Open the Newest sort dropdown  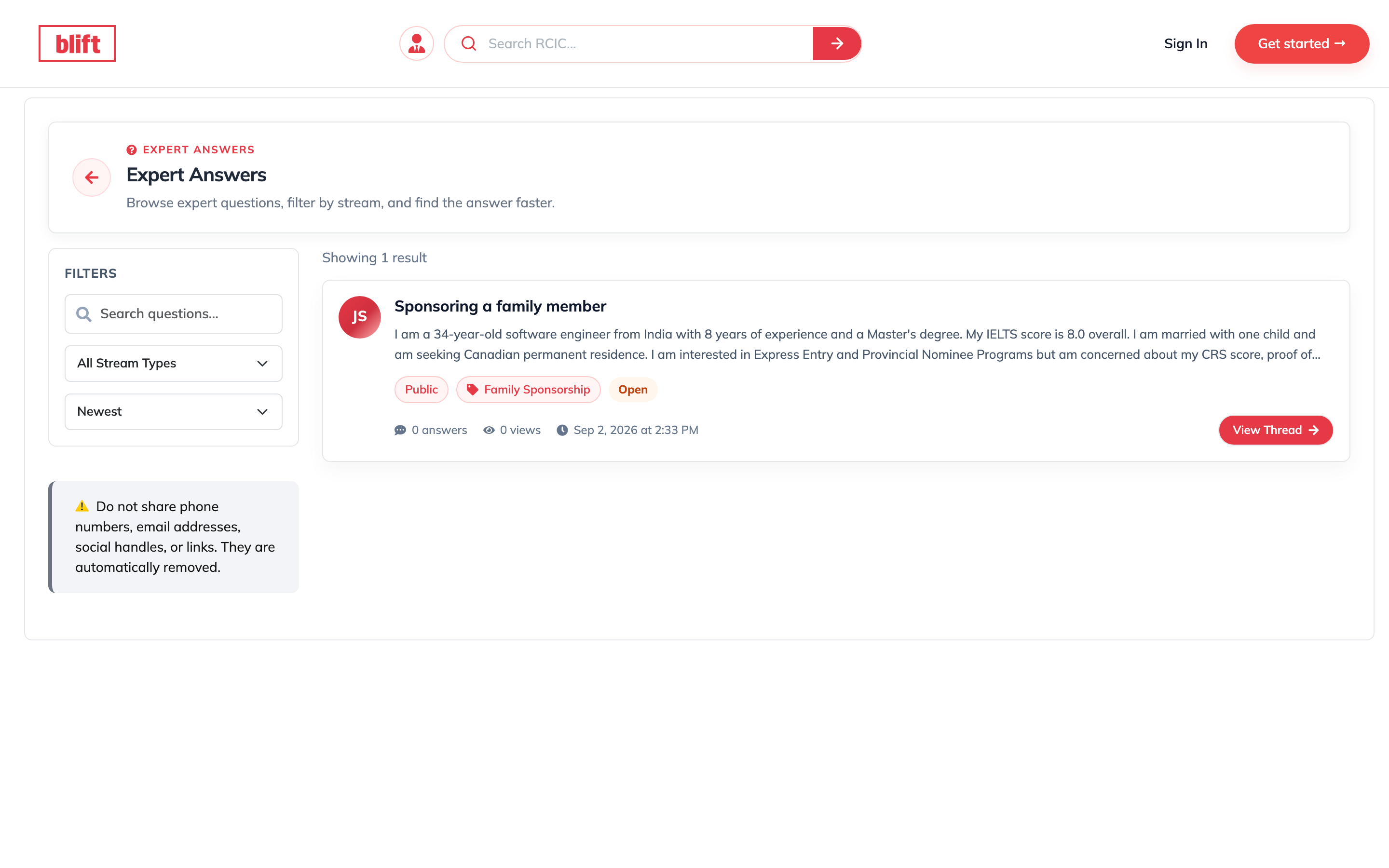coord(173,412)
